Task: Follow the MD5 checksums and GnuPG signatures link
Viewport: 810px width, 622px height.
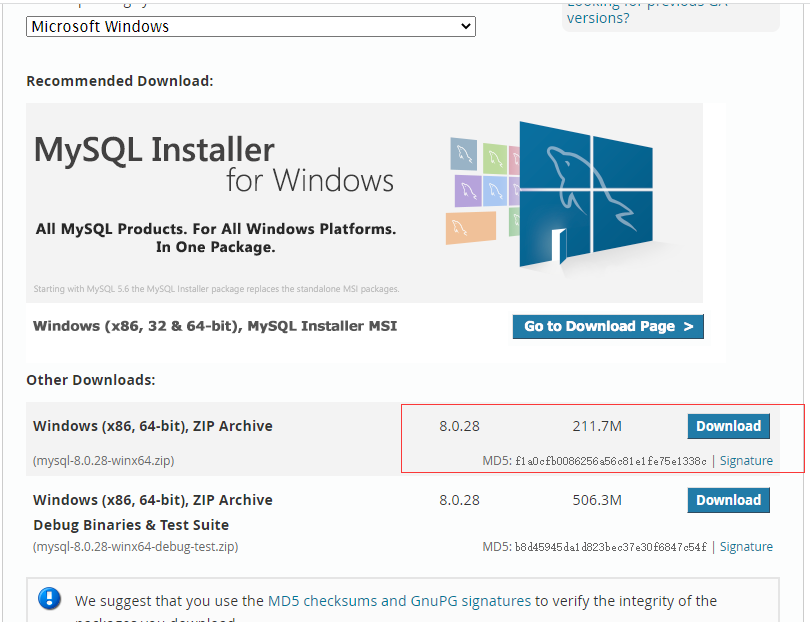Action: (399, 601)
